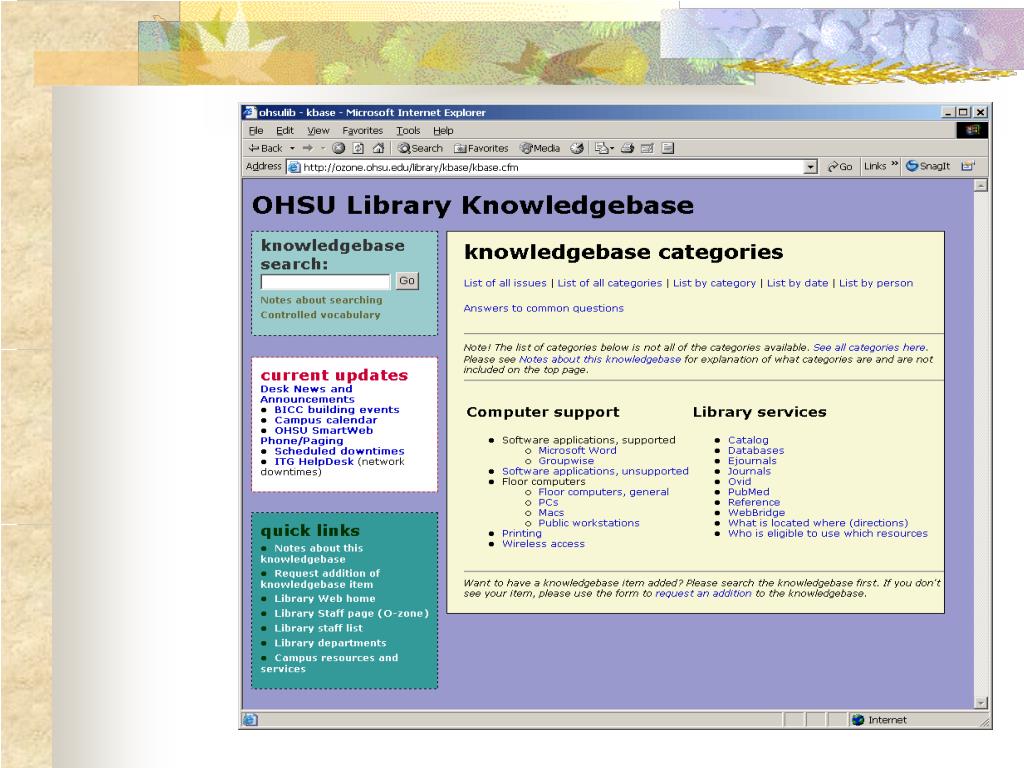Open Scheduled downtimes link
This screenshot has height=768, width=1024.
339,451
